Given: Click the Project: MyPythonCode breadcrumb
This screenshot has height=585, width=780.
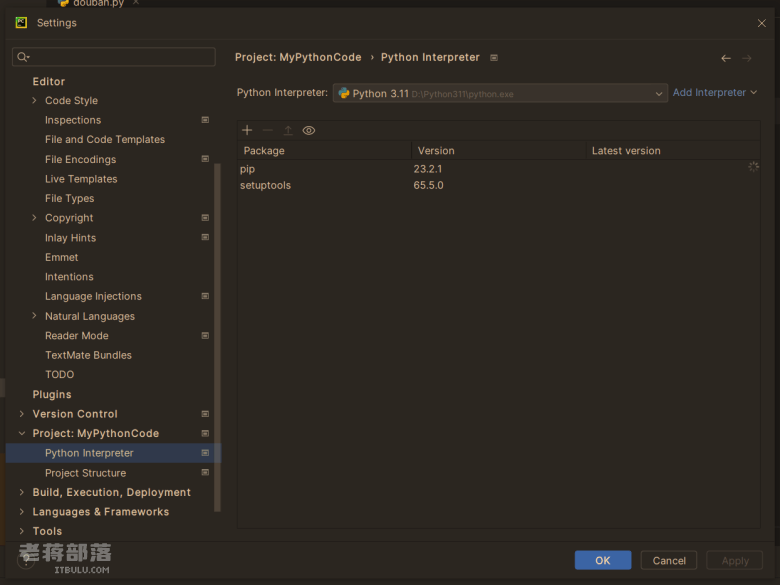Looking at the screenshot, I should point(298,57).
